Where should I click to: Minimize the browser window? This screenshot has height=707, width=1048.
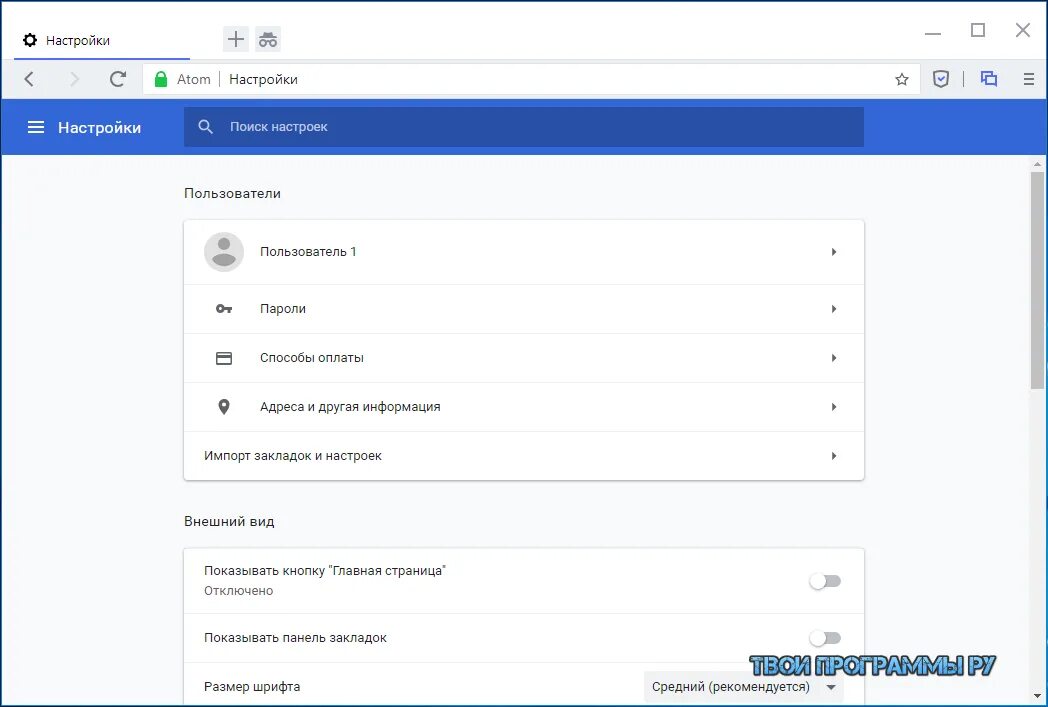(x=933, y=31)
